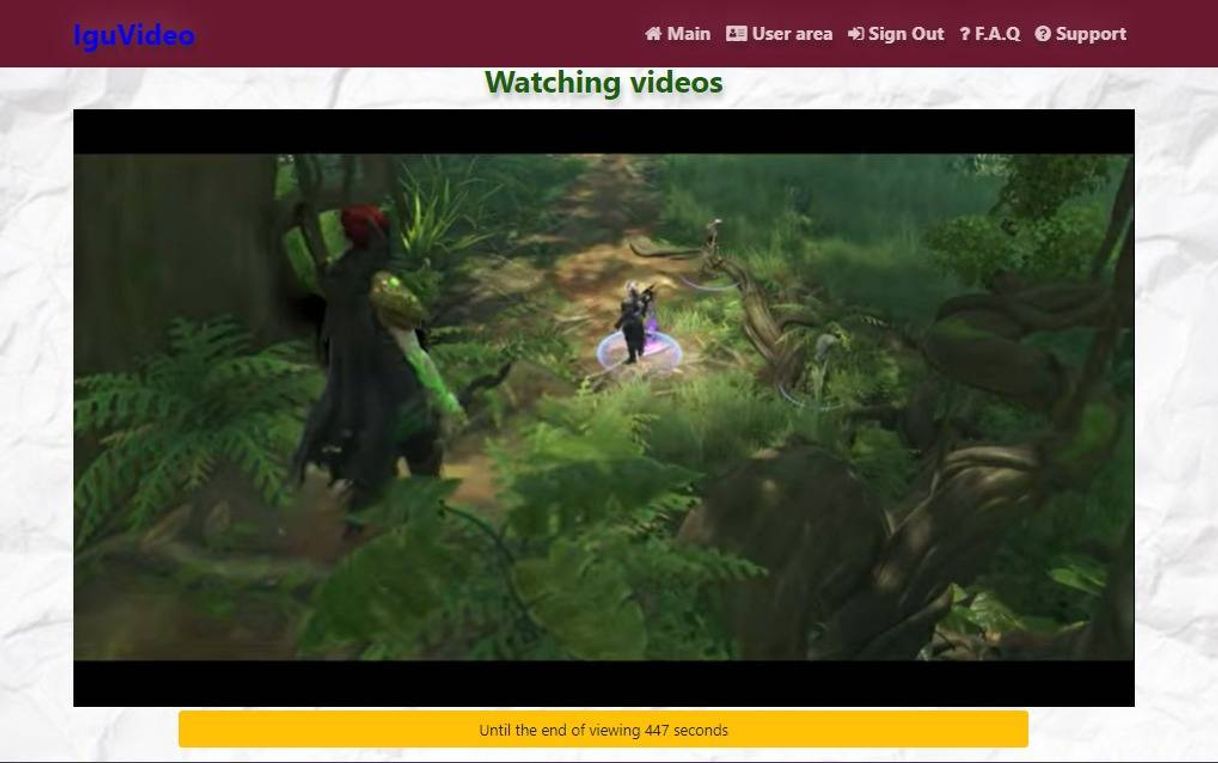Click the IguVideo logo
This screenshot has height=763, width=1218.
[134, 35]
